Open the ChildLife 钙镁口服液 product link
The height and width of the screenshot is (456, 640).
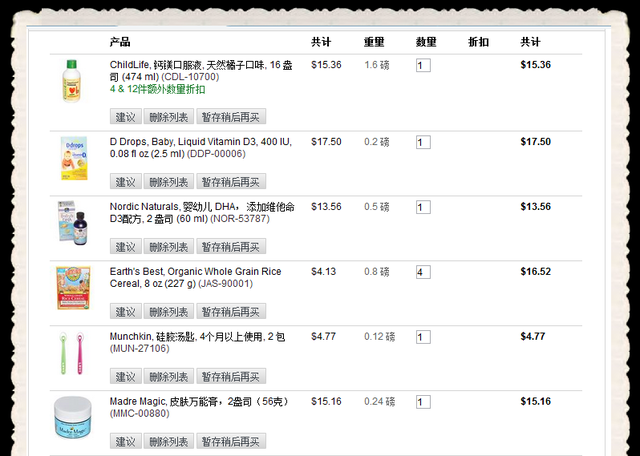click(x=200, y=70)
